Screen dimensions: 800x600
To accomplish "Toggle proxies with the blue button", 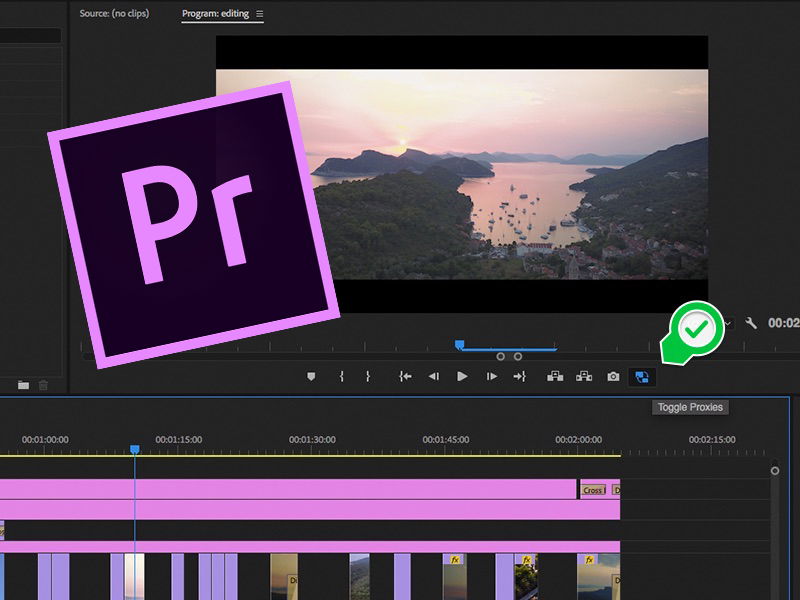I will click(642, 377).
